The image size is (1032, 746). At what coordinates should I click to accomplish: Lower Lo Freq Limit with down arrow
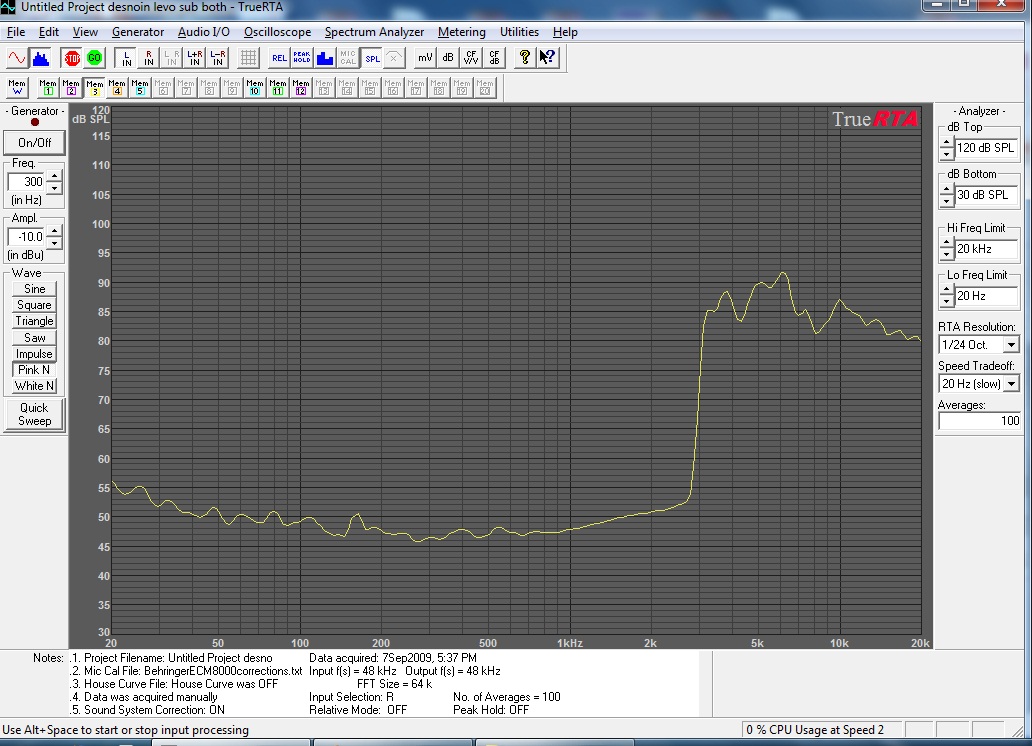(x=946, y=302)
